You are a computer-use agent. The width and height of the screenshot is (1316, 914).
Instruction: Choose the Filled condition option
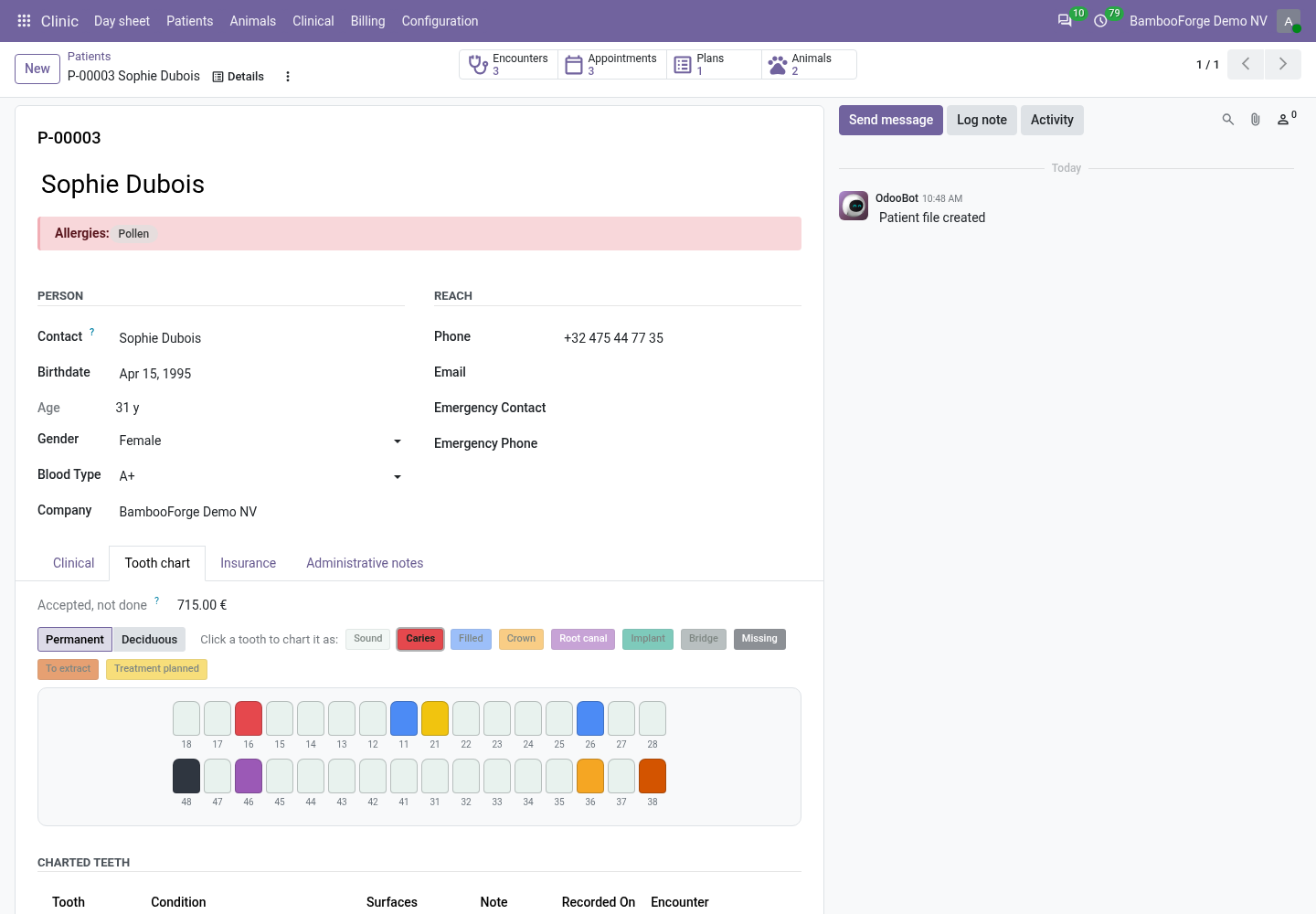(x=471, y=639)
